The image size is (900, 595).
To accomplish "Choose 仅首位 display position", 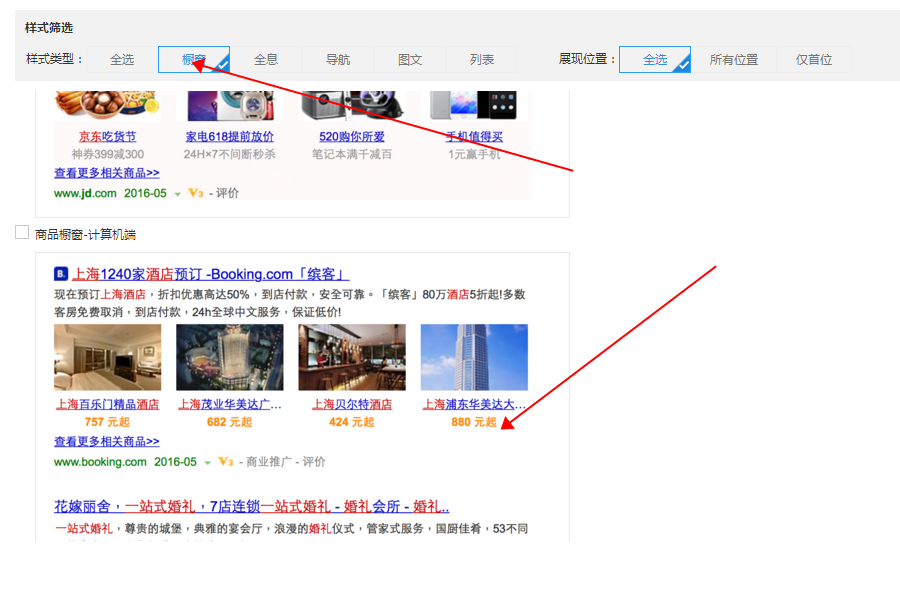I will pos(813,60).
